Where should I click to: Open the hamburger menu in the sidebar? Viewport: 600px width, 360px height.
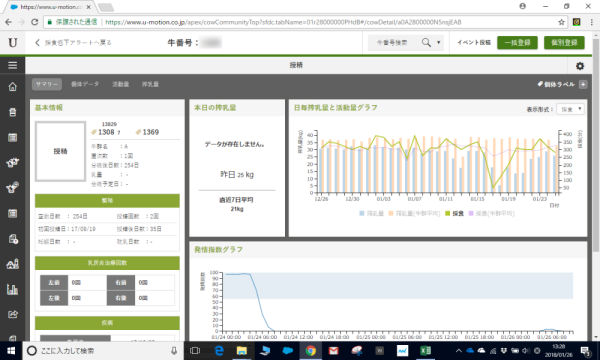click(12, 65)
